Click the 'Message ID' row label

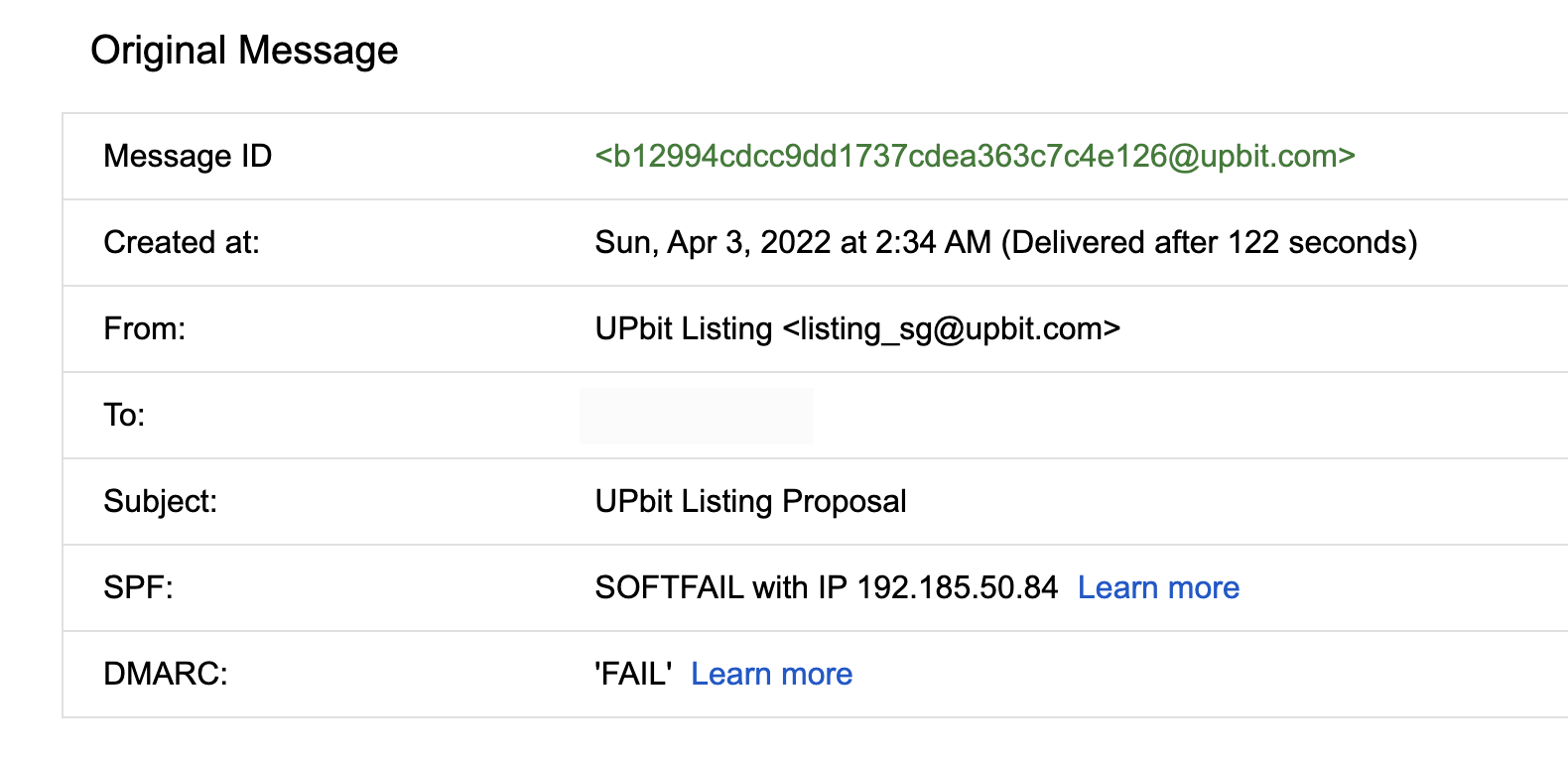(188, 157)
